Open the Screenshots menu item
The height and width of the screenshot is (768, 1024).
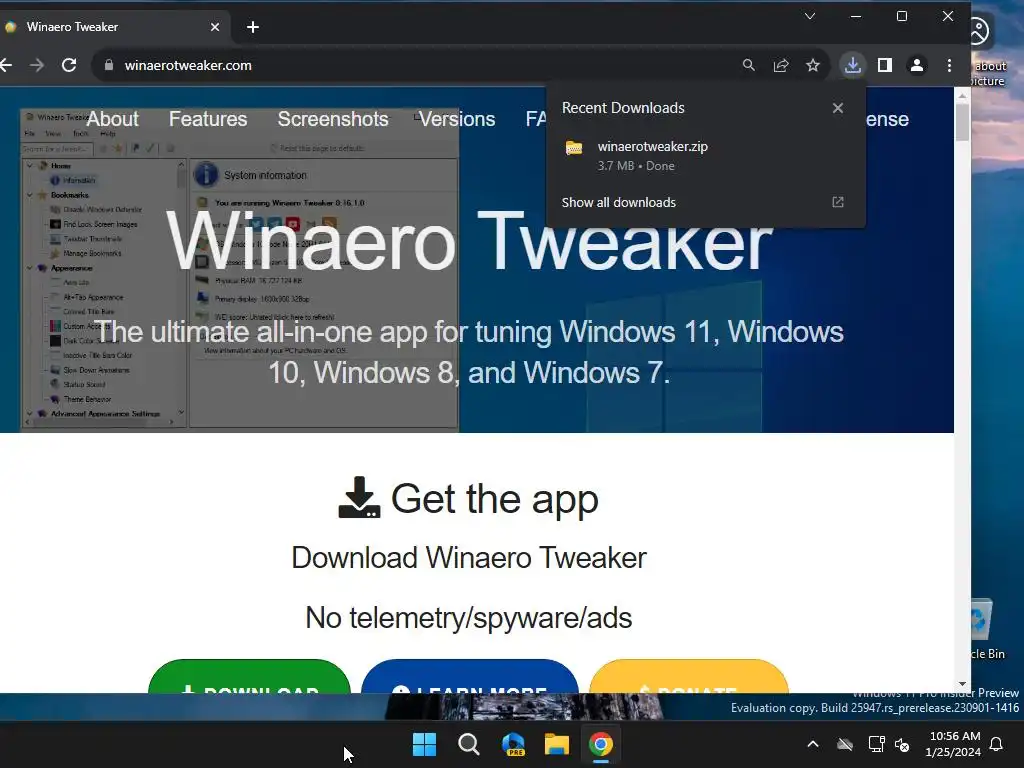(333, 119)
